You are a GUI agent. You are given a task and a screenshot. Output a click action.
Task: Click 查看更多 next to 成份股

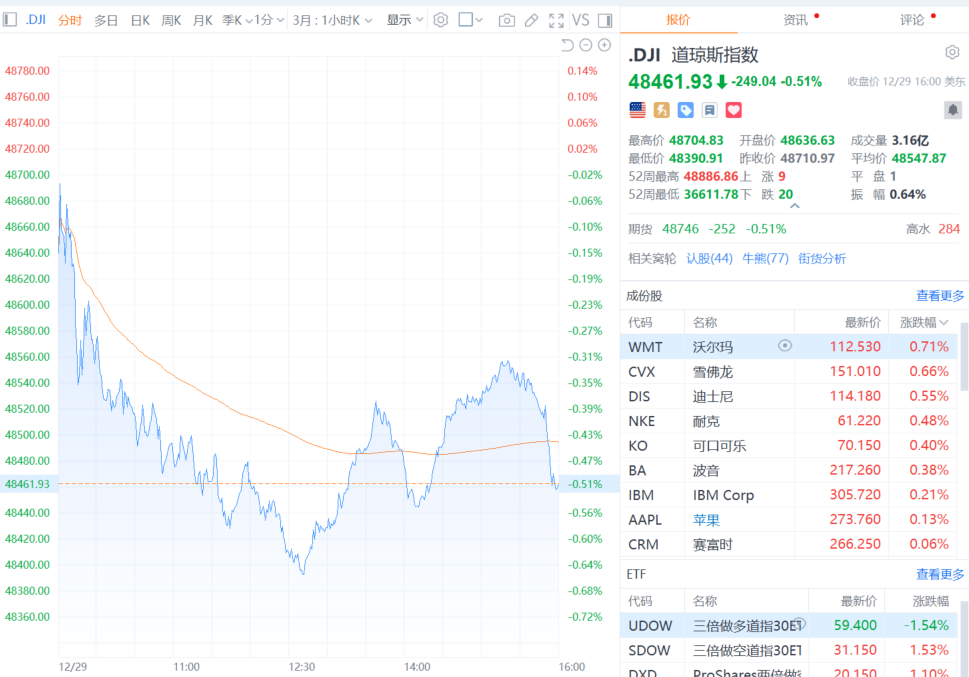tap(940, 296)
